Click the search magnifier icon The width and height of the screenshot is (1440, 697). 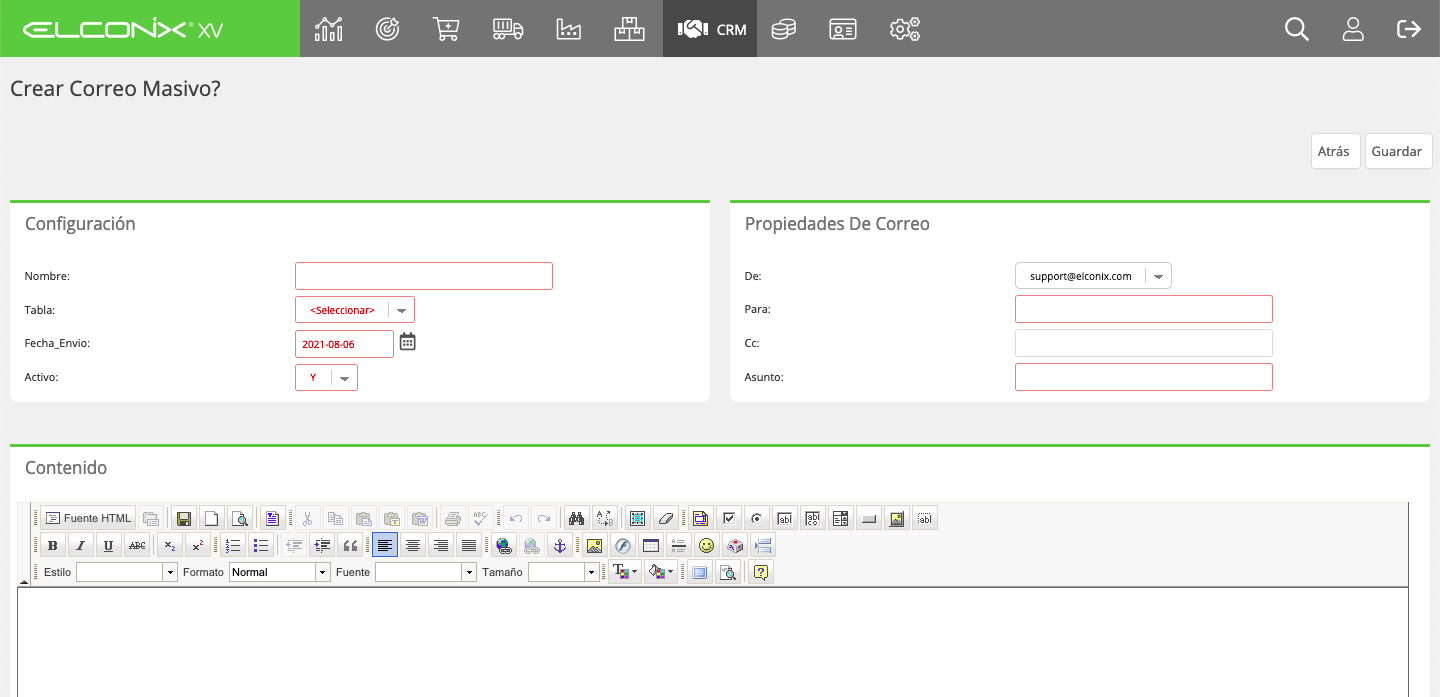pos(1297,29)
